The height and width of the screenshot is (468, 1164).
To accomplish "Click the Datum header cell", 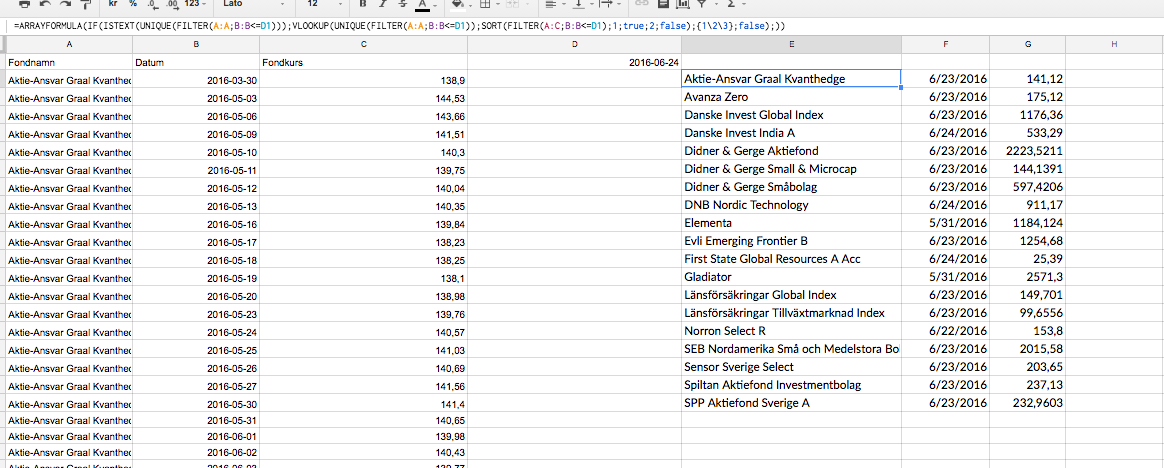I will tap(196, 62).
